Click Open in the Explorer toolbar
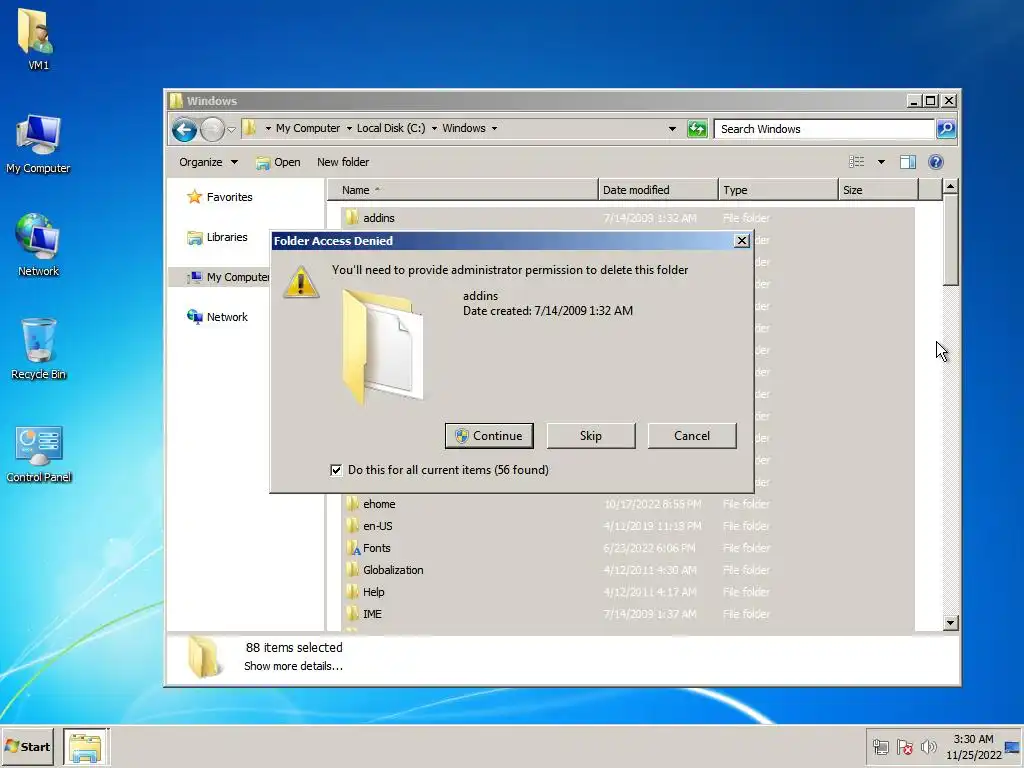 [x=278, y=162]
